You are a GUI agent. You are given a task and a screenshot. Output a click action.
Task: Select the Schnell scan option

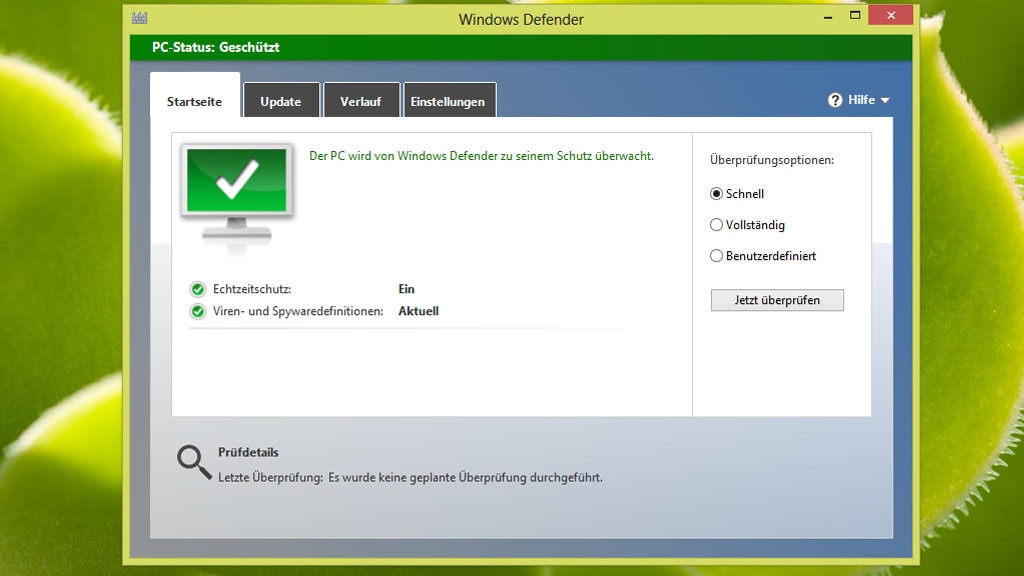(716, 194)
